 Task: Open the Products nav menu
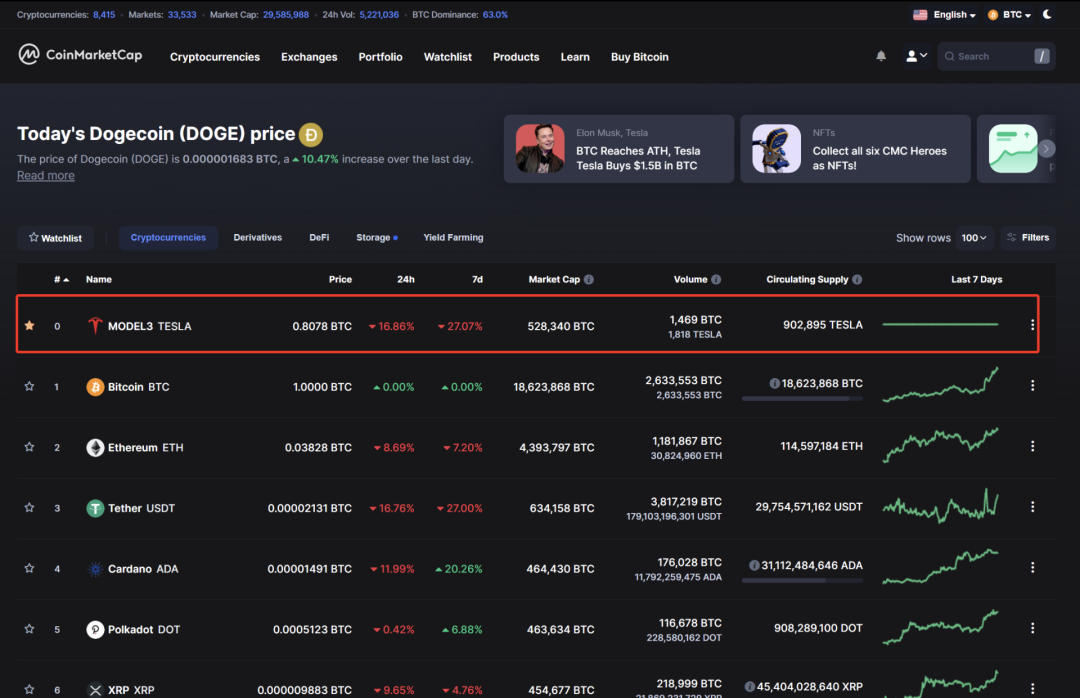[516, 57]
